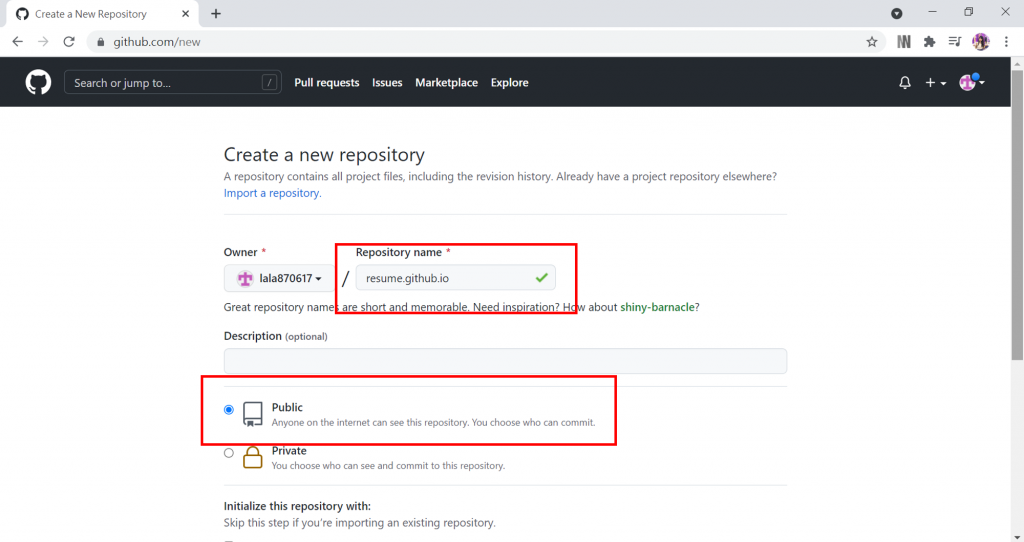1024x542 pixels.
Task: Open the browser extensions puzzle icon
Action: tap(929, 42)
